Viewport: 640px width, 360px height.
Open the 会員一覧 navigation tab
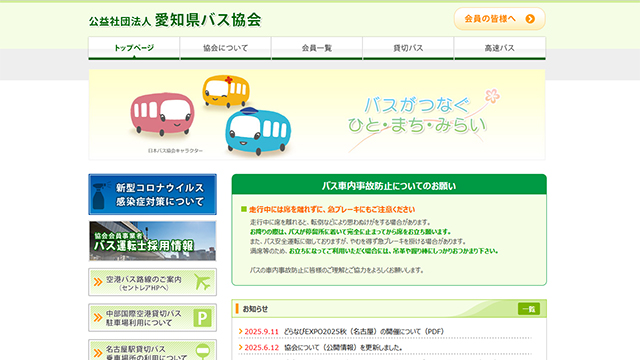(x=317, y=48)
